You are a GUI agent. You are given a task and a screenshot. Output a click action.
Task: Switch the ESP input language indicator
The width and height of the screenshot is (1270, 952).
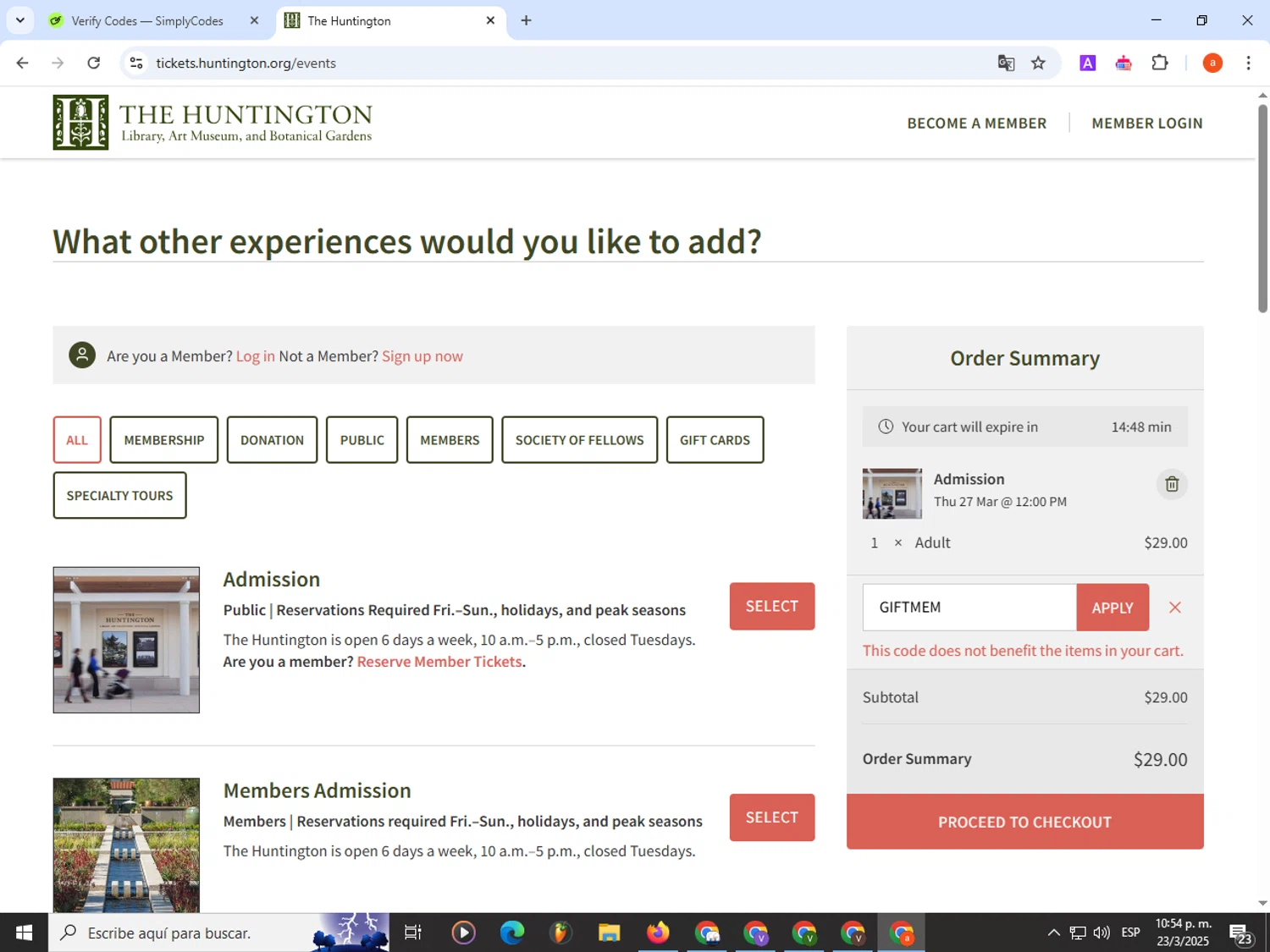(1130, 933)
